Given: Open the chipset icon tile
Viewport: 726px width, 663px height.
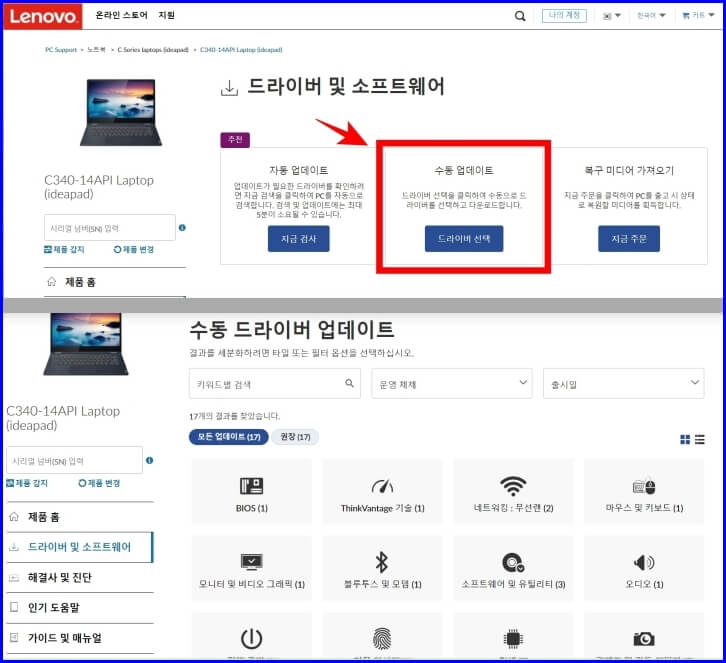Looking at the screenshot, I should pyautogui.click(x=513, y=637).
